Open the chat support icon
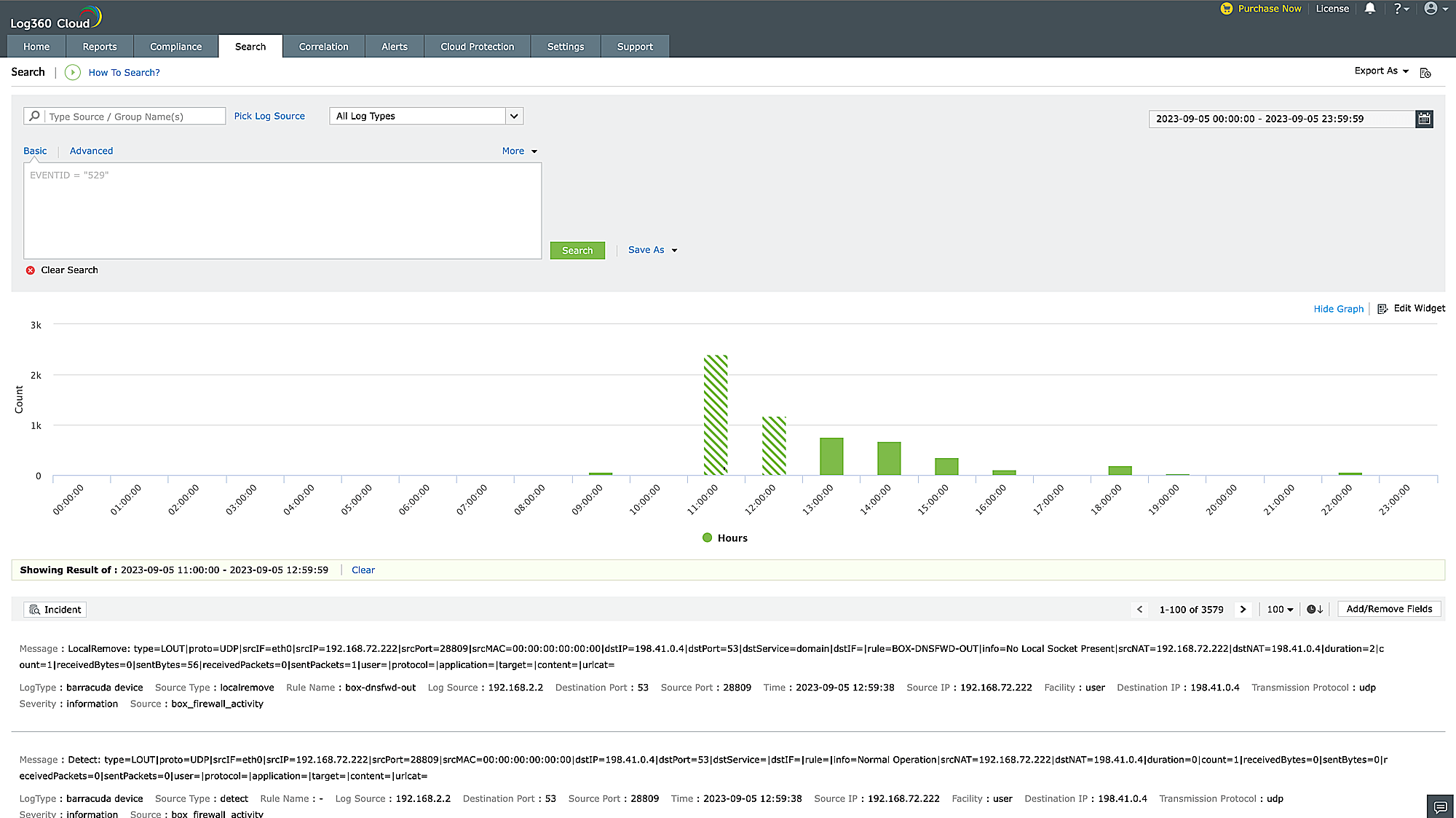This screenshot has height=818, width=1456. [x=1439, y=806]
